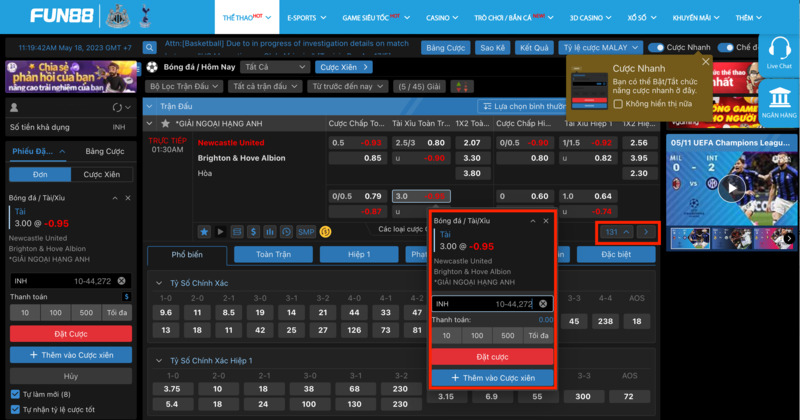Click the Sao Kê button

tap(491, 47)
